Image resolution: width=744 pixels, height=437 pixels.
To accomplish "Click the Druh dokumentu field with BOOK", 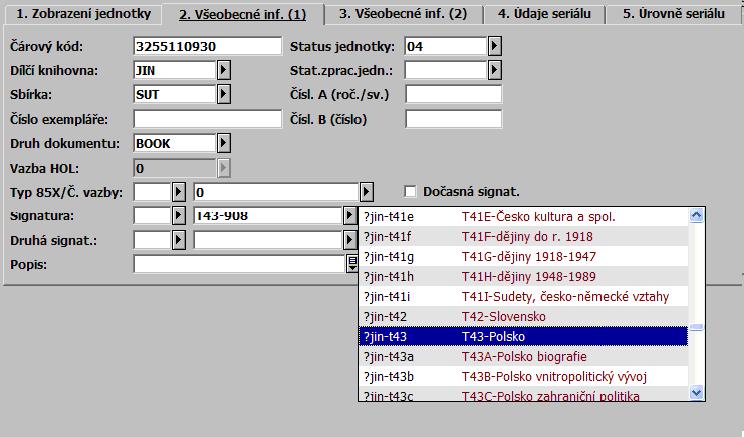I will [x=175, y=143].
